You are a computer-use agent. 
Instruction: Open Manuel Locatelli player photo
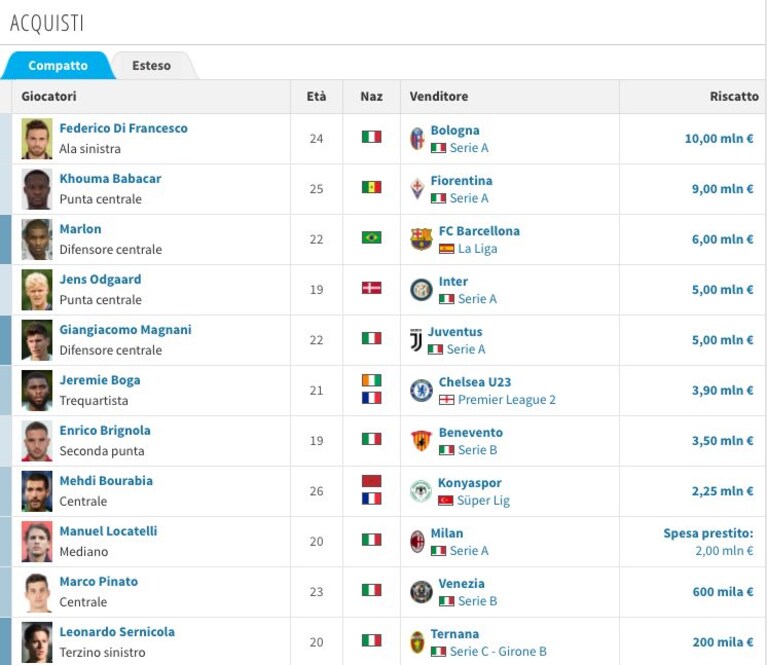click(37, 542)
